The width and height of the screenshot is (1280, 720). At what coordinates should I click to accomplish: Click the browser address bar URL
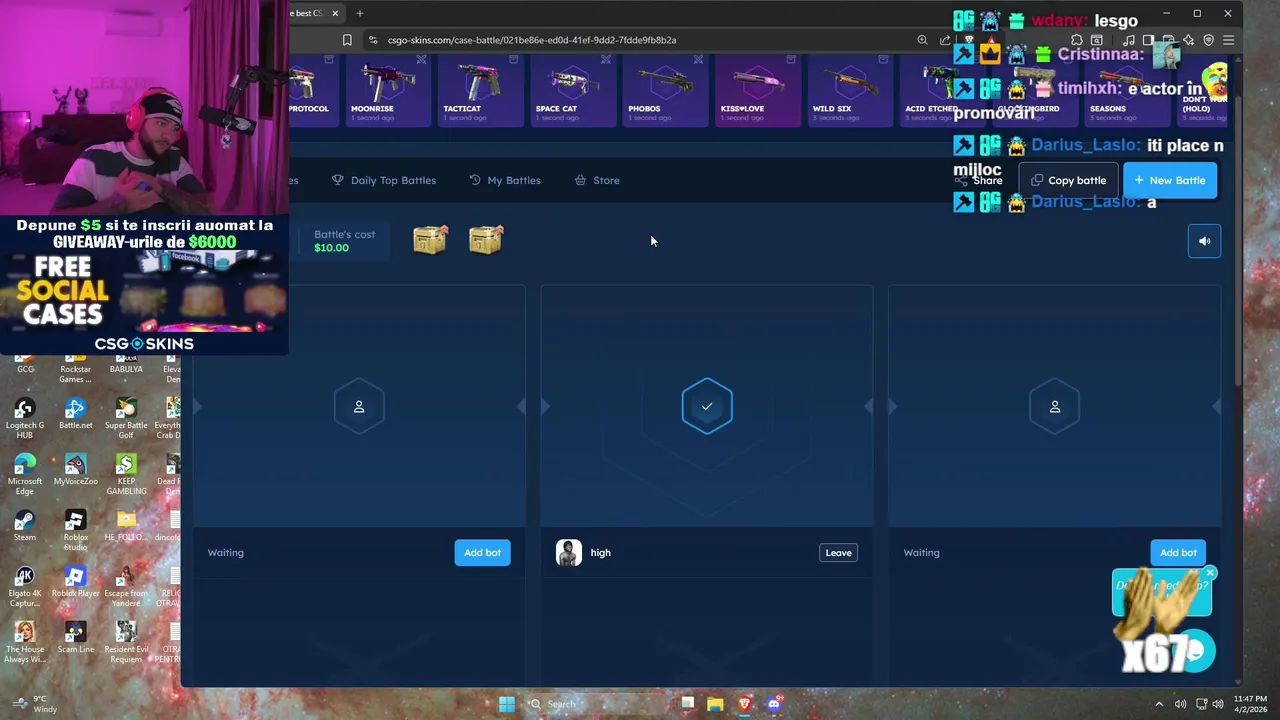click(532, 40)
